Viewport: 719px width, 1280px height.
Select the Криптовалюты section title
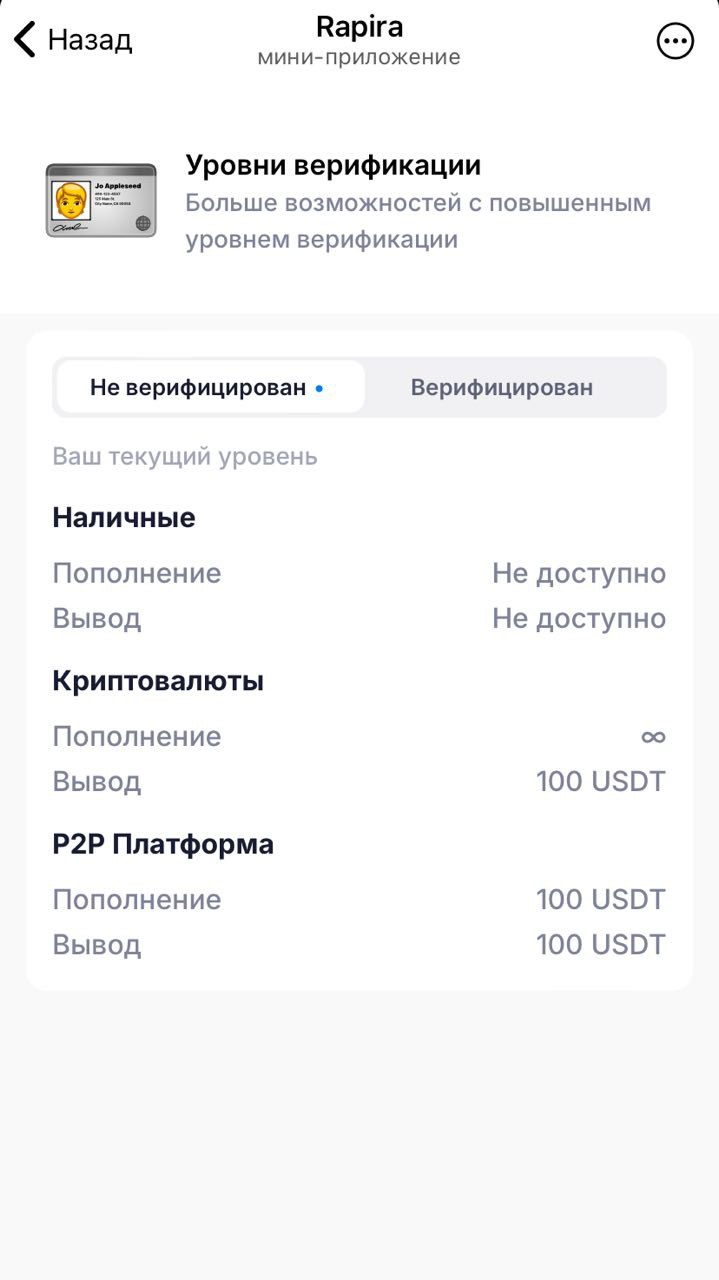[x=157, y=680]
